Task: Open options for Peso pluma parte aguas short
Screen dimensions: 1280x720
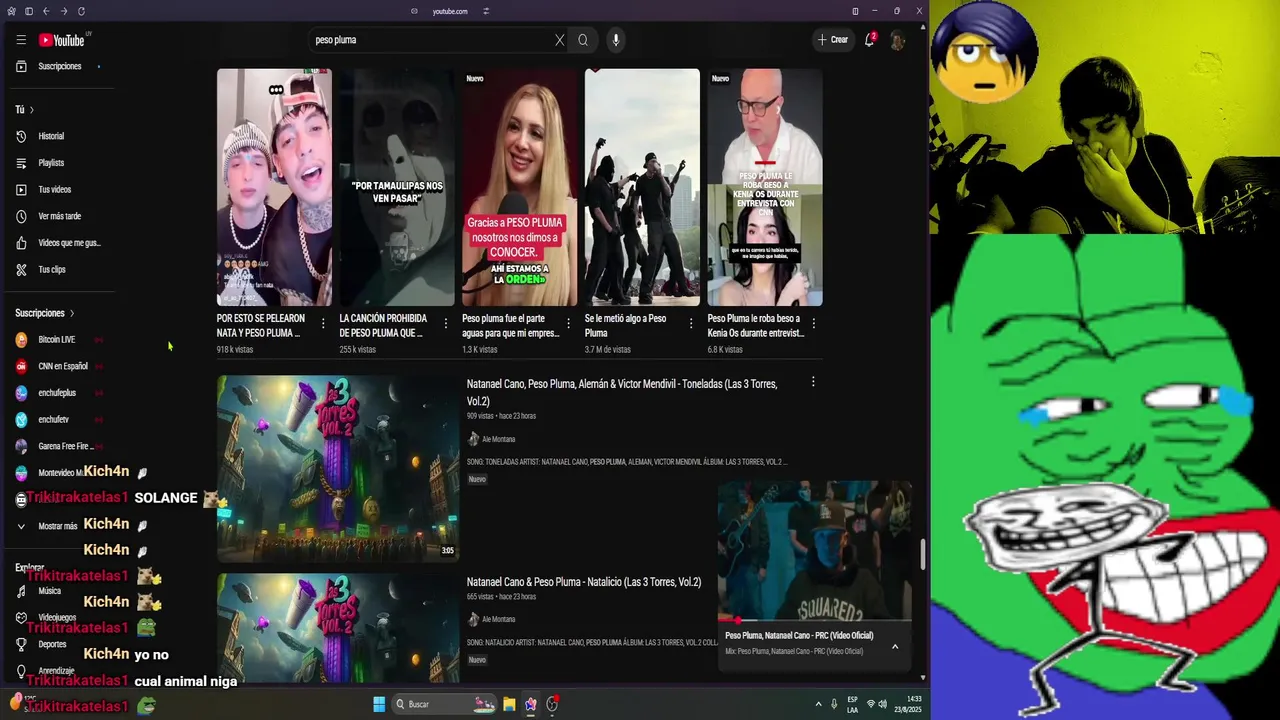Action: coord(568,323)
